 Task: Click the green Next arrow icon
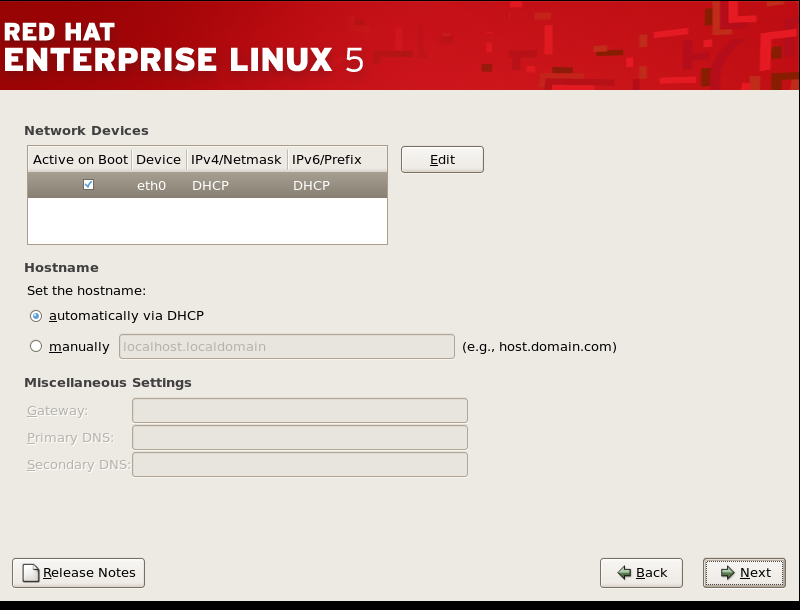[727, 572]
